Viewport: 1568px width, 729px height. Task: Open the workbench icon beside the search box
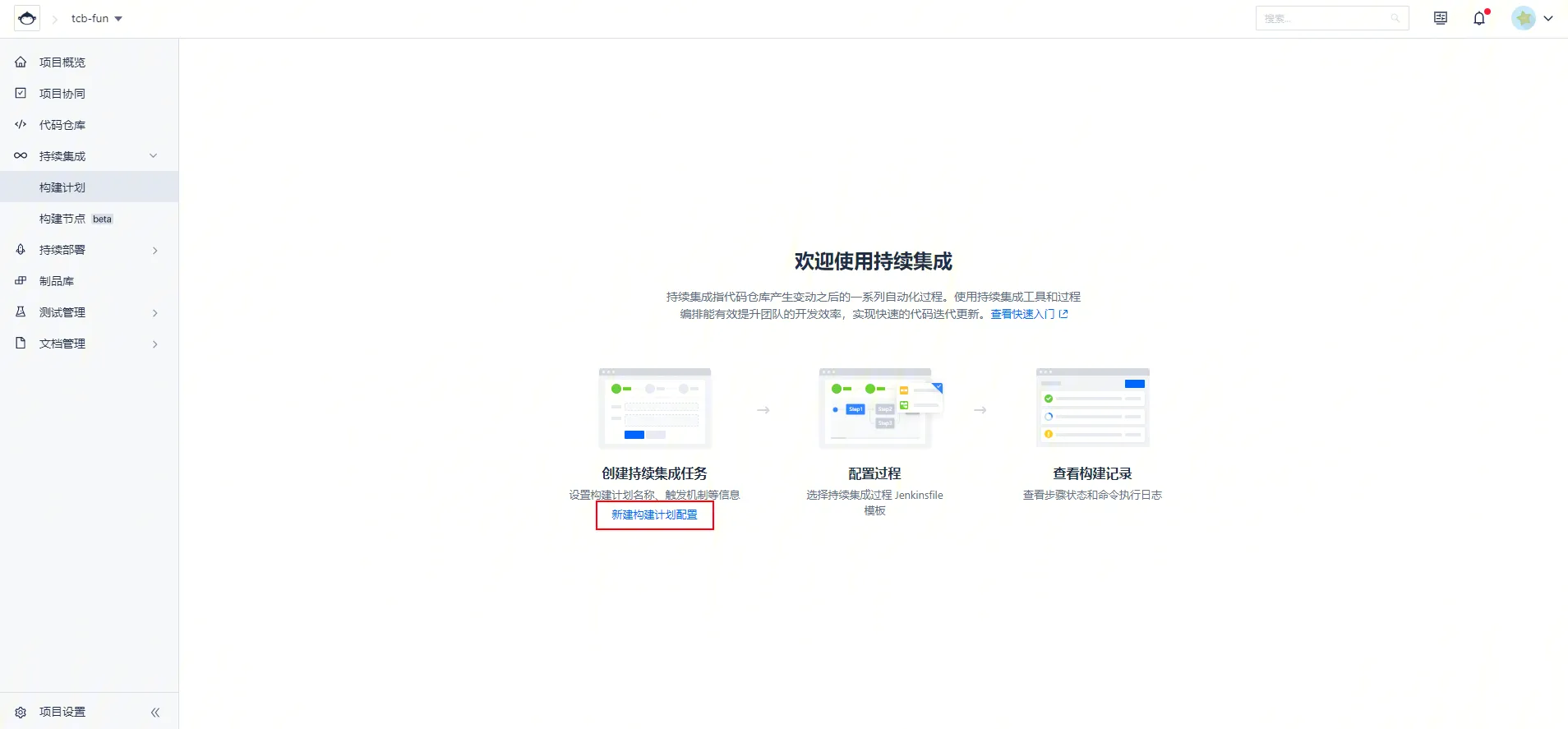pos(1440,18)
